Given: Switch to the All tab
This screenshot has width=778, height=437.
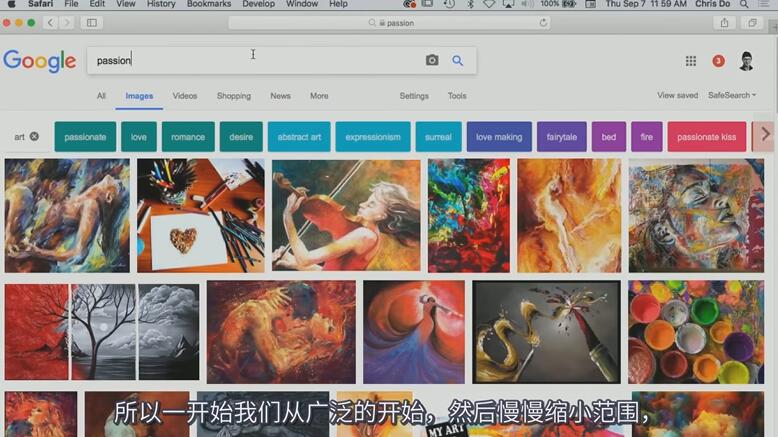Looking at the screenshot, I should tap(101, 96).
